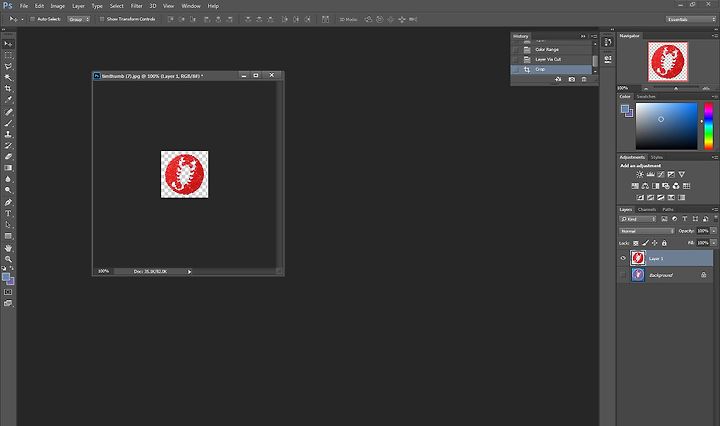Lock transparent pixels in Layers panel

(x=636, y=243)
